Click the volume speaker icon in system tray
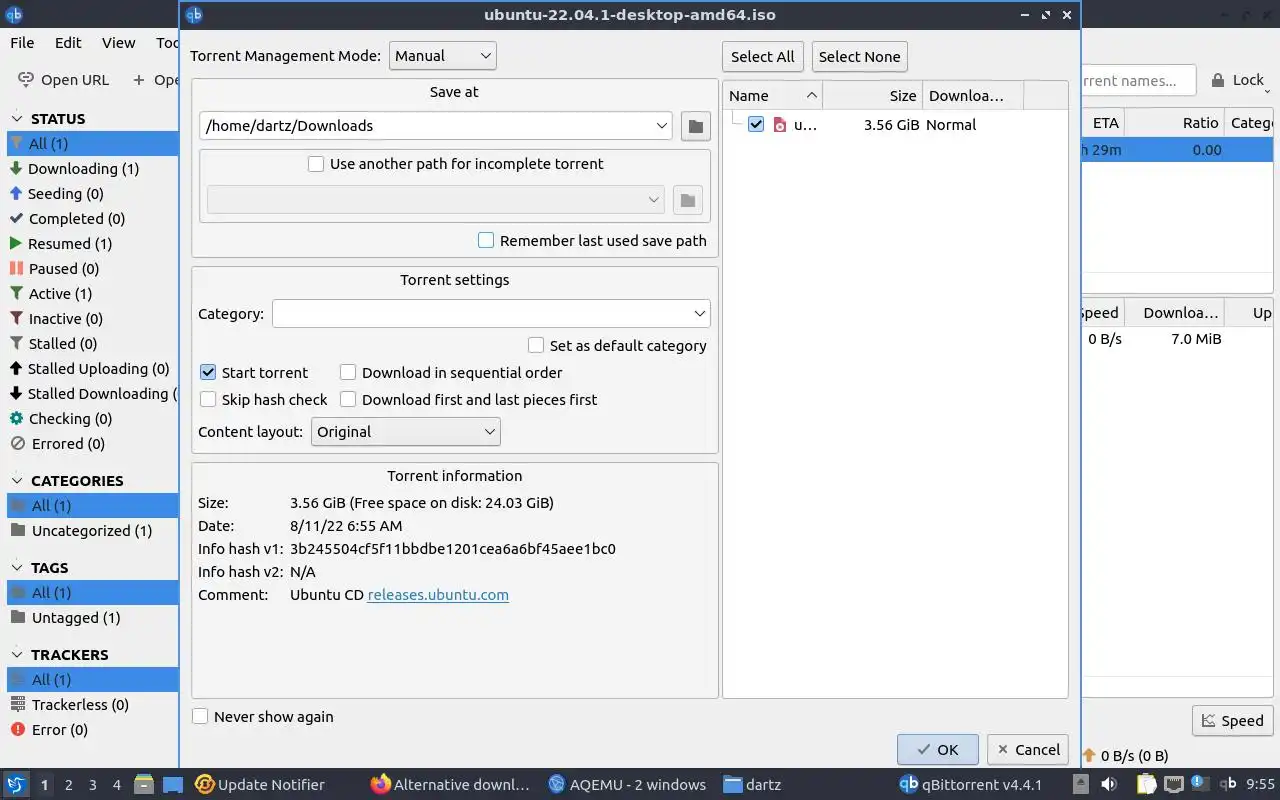 click(x=1108, y=785)
